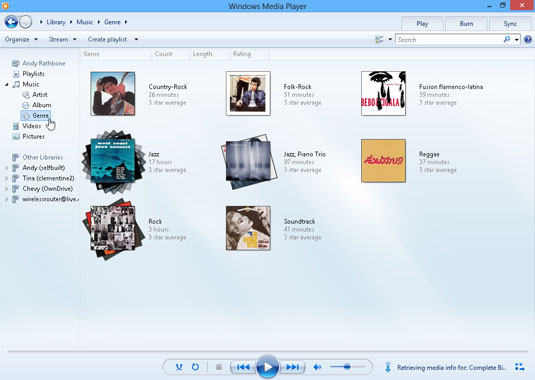Open the Create playlist dropdown arrow
Viewport: 535px width, 380px height.
pyautogui.click(x=136, y=40)
